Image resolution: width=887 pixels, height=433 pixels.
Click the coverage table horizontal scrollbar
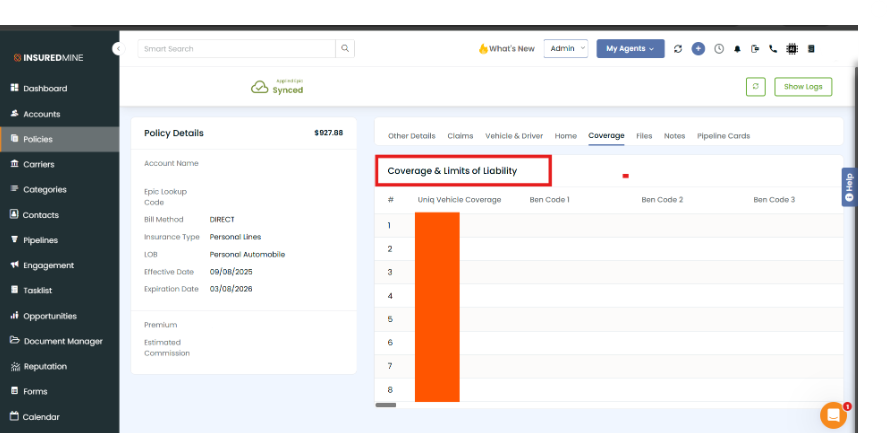tap(385, 405)
